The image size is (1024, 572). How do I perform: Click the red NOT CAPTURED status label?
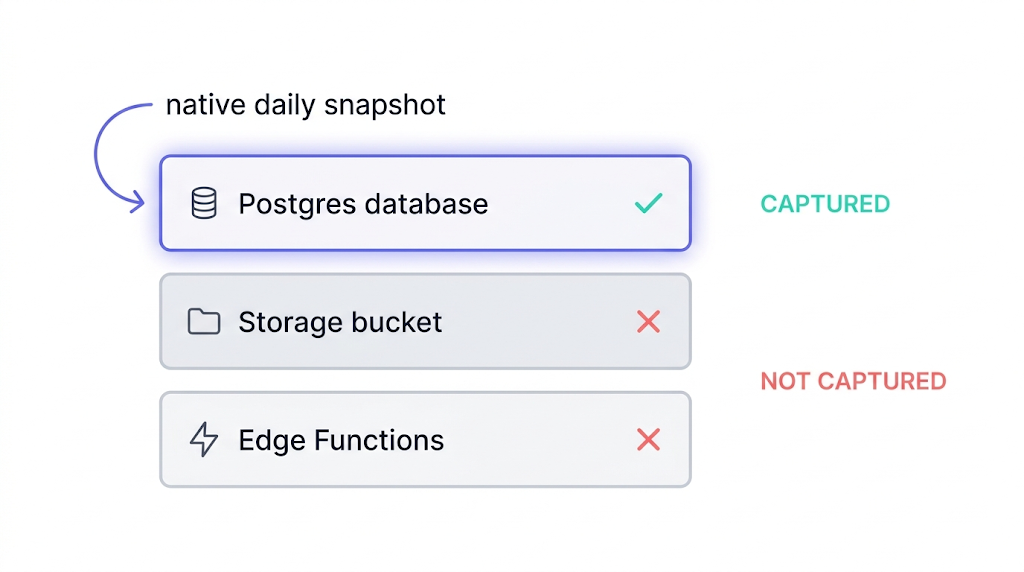pyautogui.click(x=853, y=381)
